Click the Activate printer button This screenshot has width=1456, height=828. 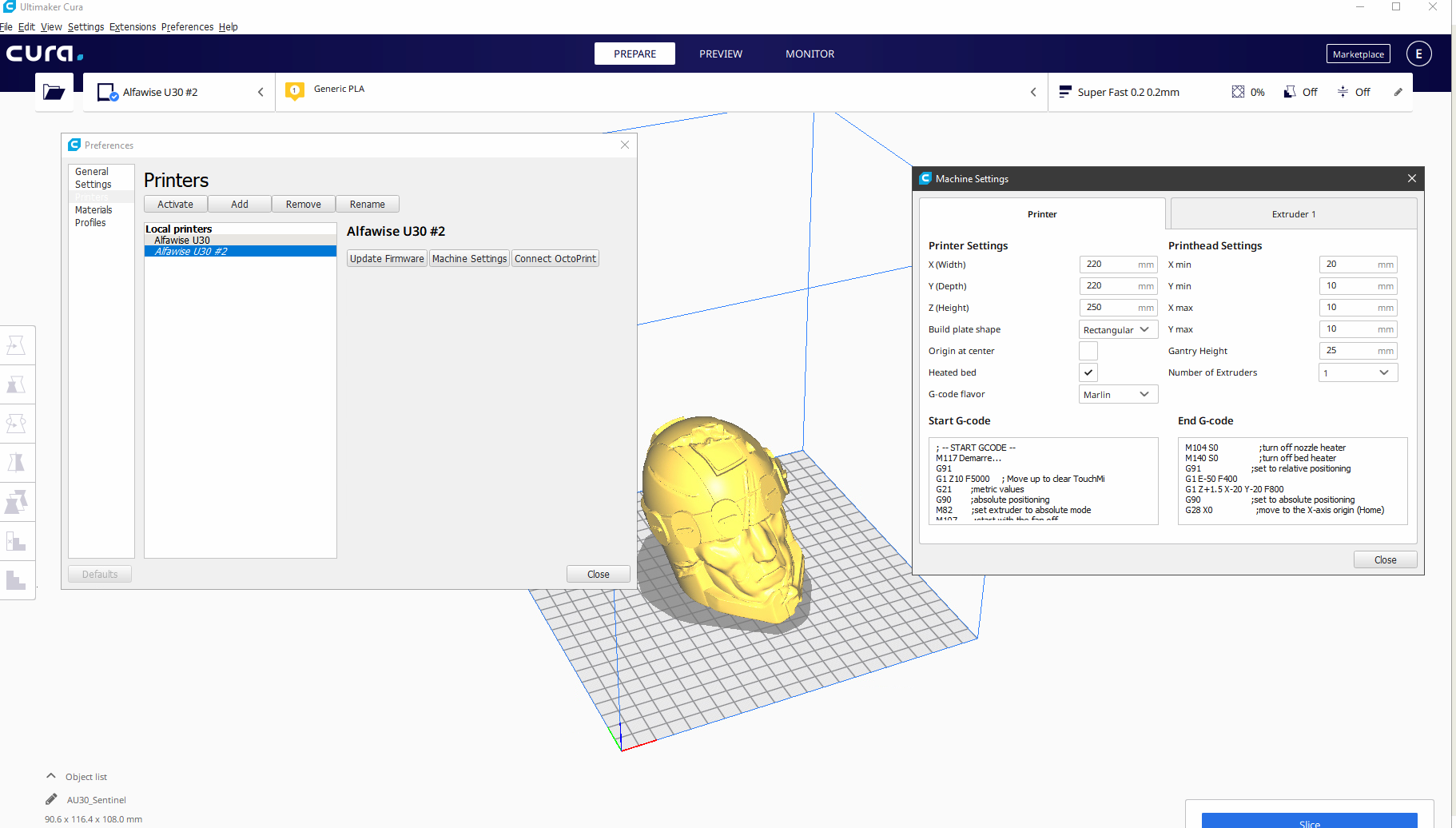click(x=175, y=204)
